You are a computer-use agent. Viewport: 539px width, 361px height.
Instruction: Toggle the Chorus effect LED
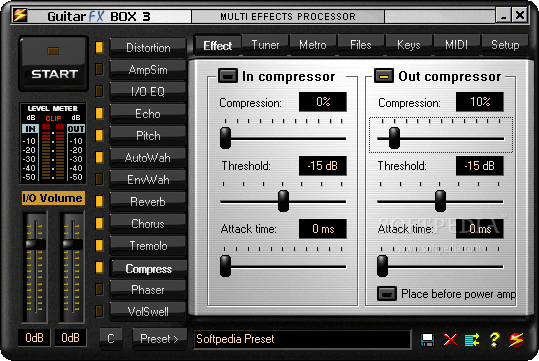coord(99,223)
